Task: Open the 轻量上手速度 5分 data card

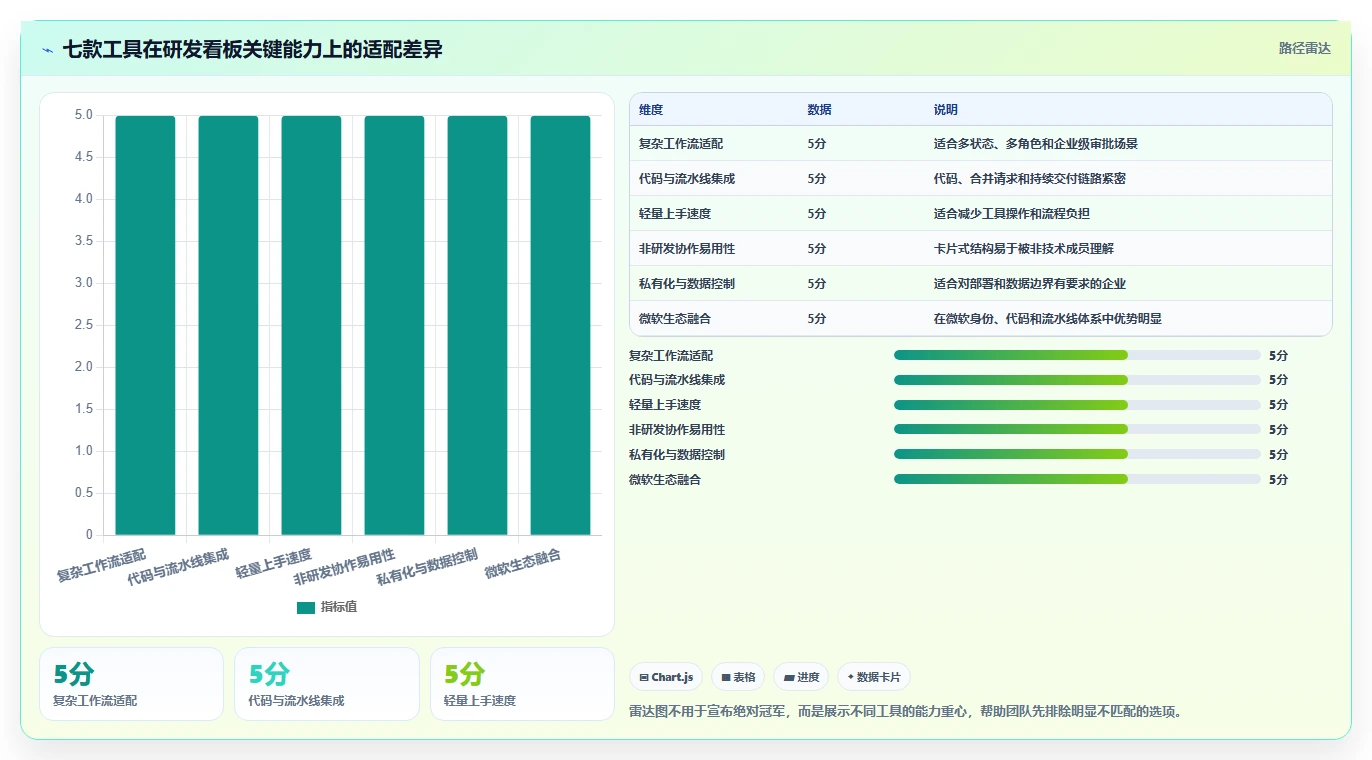Action: 522,684
